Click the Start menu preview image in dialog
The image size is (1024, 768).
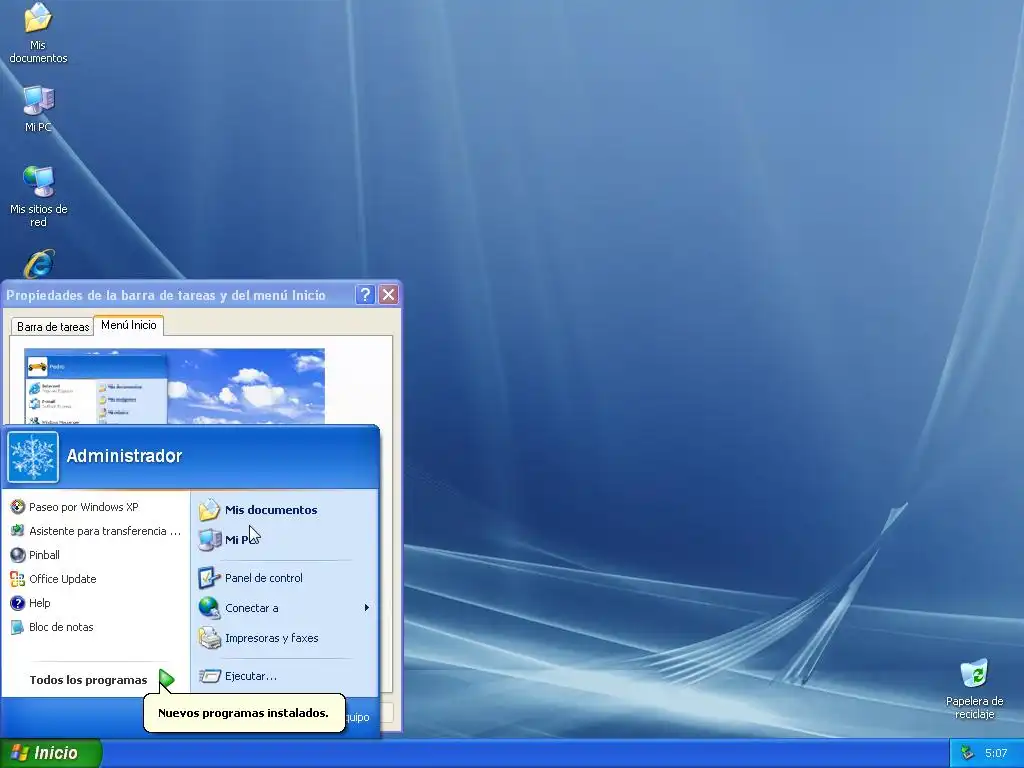174,387
